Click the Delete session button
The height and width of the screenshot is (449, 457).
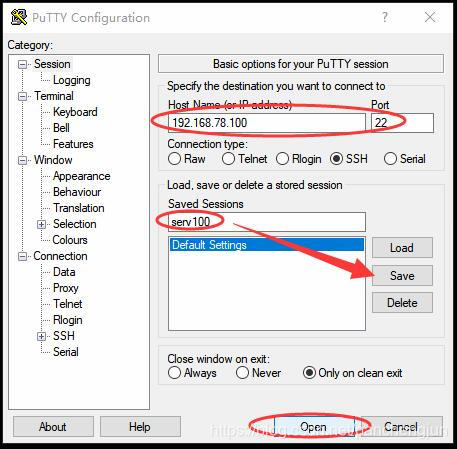click(402, 303)
